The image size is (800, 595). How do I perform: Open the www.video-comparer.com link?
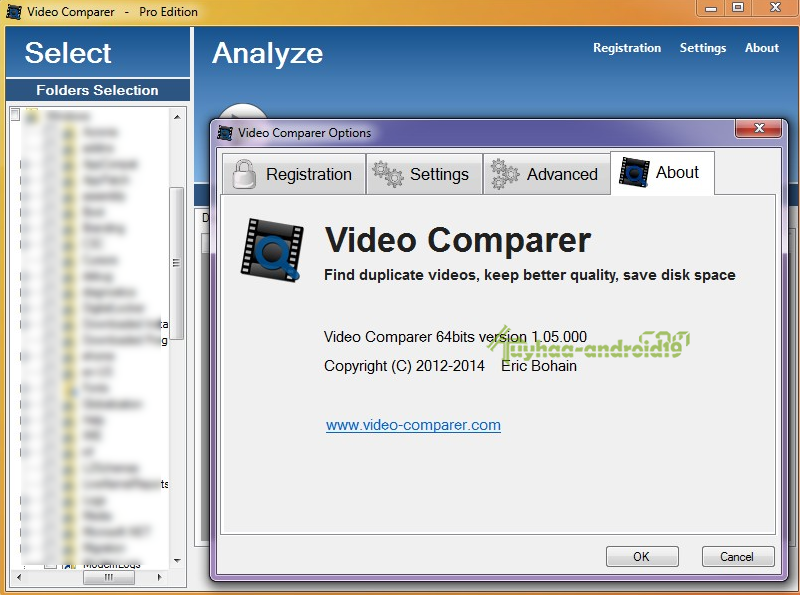tap(413, 425)
